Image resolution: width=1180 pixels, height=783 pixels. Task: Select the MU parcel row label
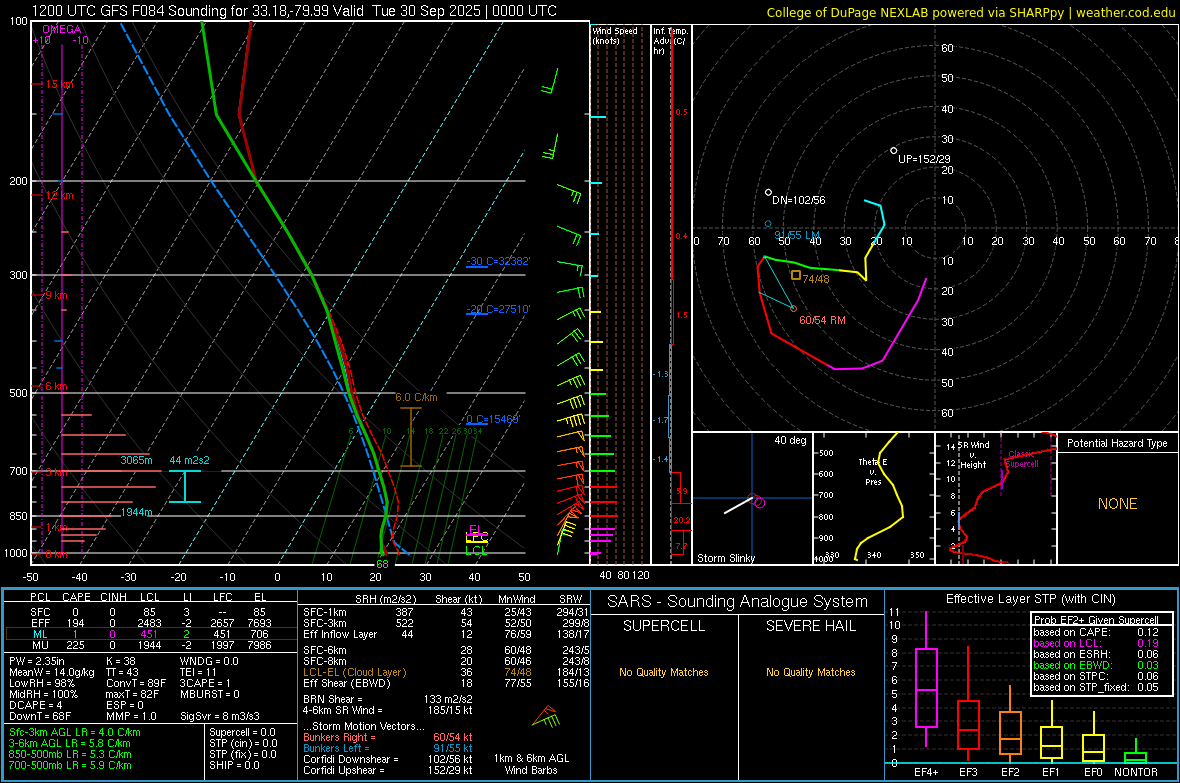tap(41, 645)
